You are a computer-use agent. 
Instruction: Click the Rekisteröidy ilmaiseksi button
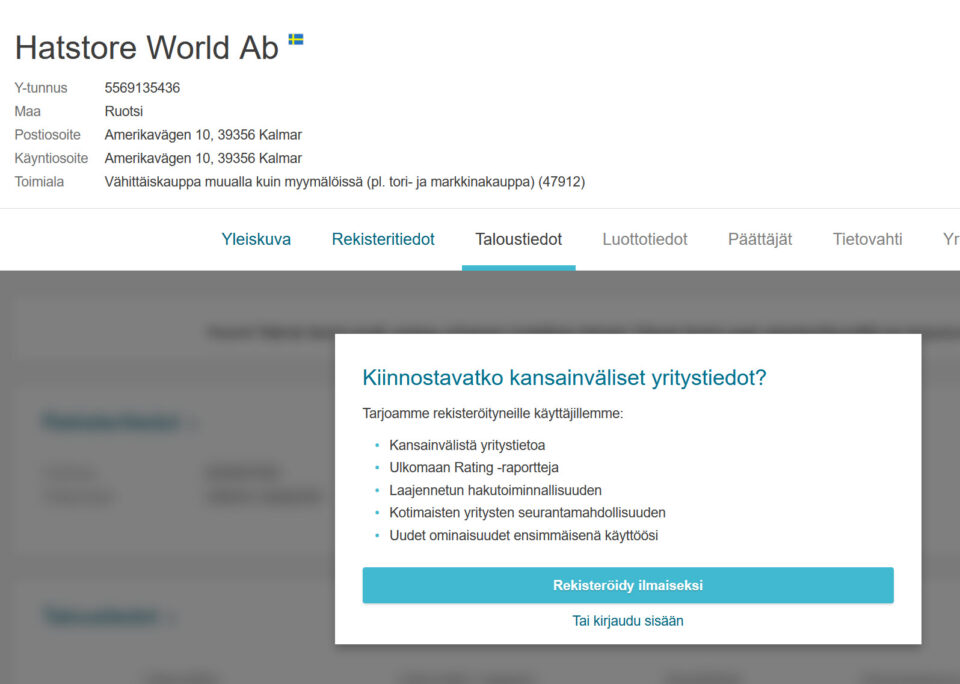[628, 585]
